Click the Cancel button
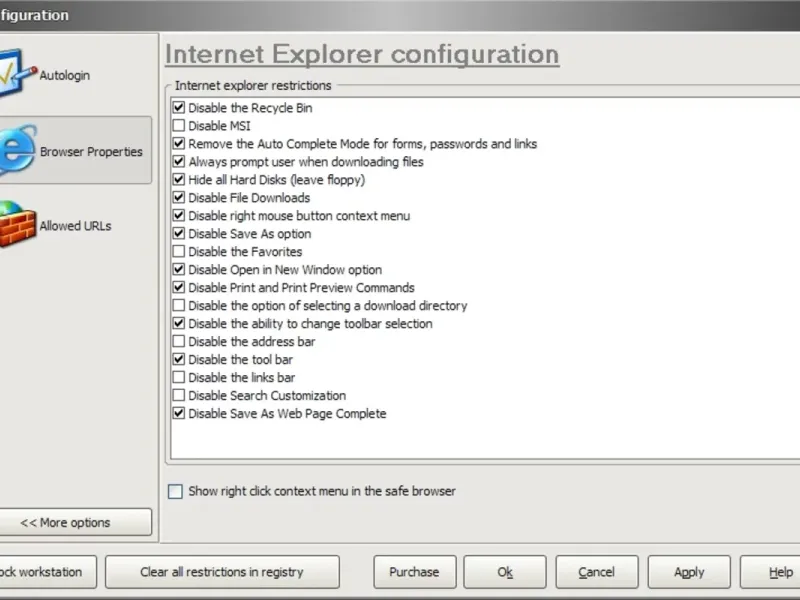Screen dimensions: 800x600 pos(596,572)
